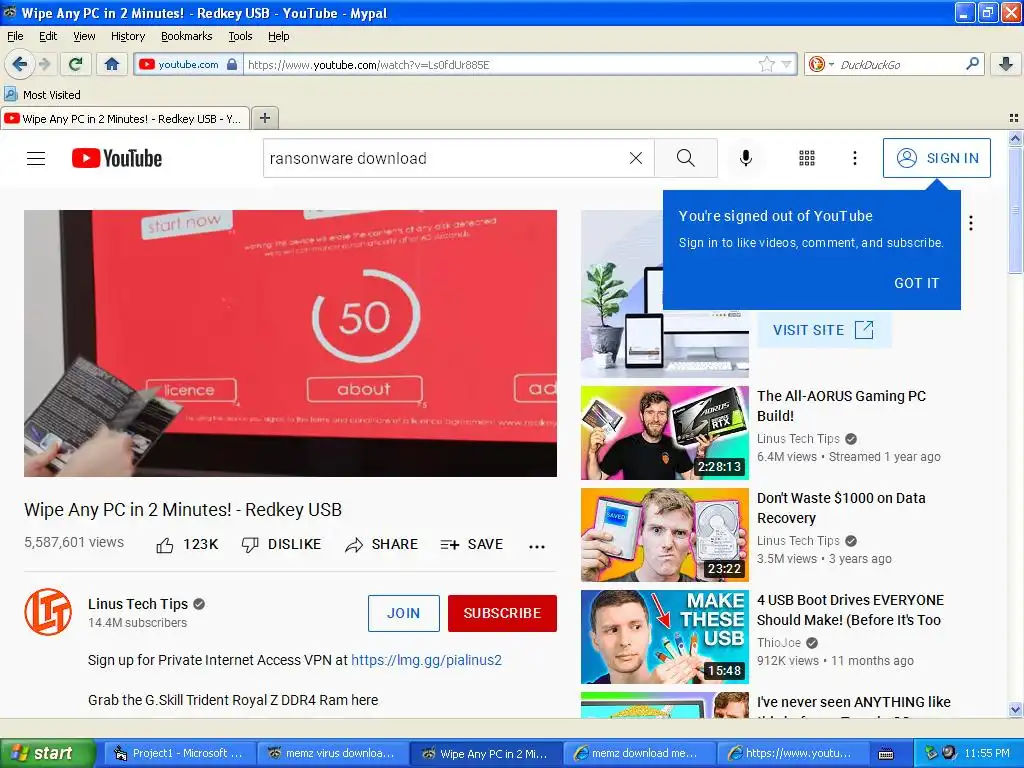Open the lmg.gg/pialinus2 link
Image resolution: width=1024 pixels, height=768 pixels.
(426, 660)
